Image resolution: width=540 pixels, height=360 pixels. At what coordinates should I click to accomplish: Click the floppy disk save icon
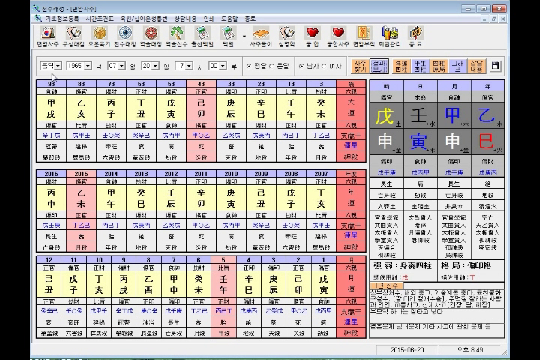(495, 66)
